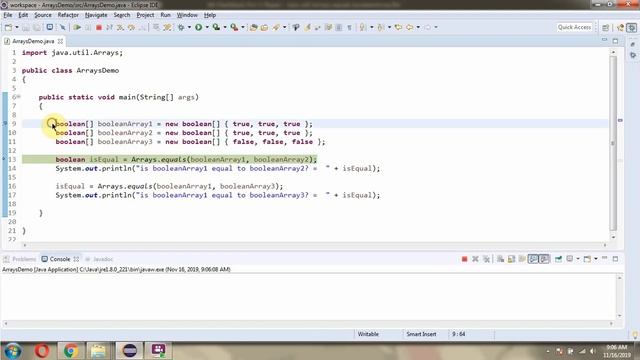The height and width of the screenshot is (360, 640).
Task: Click the editor vertical scrollbar
Action: (613, 144)
